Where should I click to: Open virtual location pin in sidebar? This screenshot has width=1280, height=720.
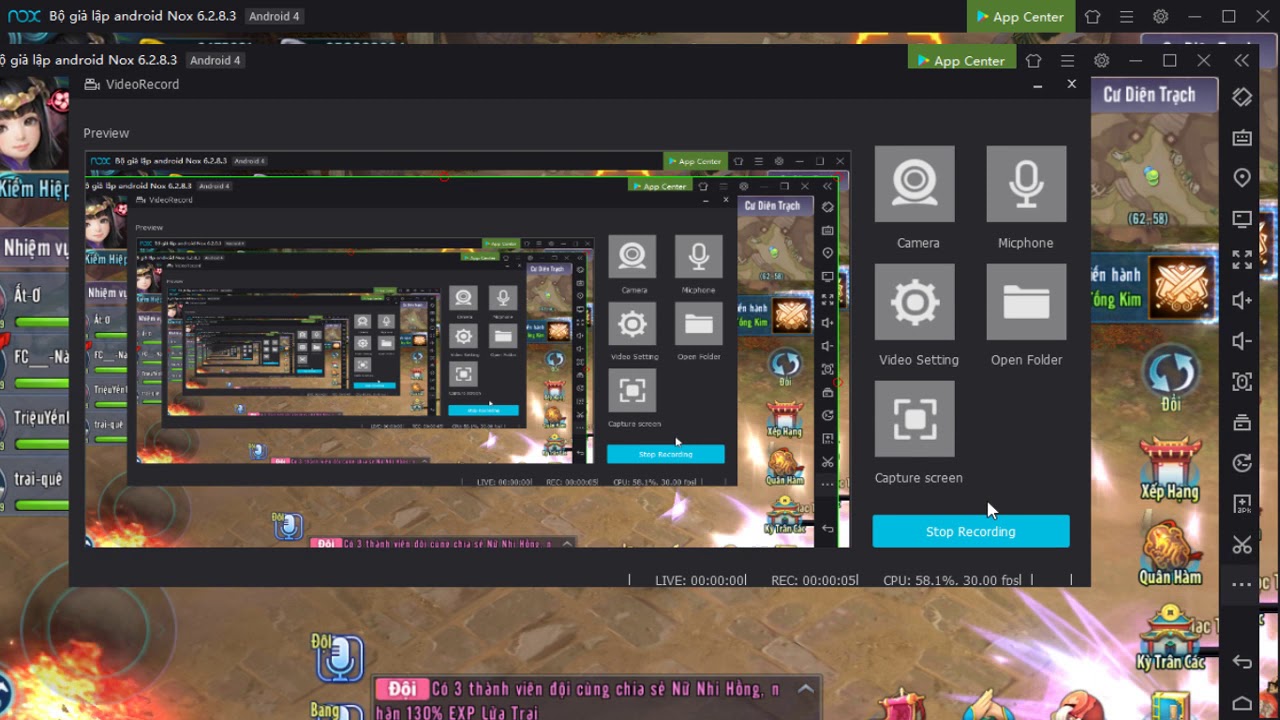tap(1242, 178)
